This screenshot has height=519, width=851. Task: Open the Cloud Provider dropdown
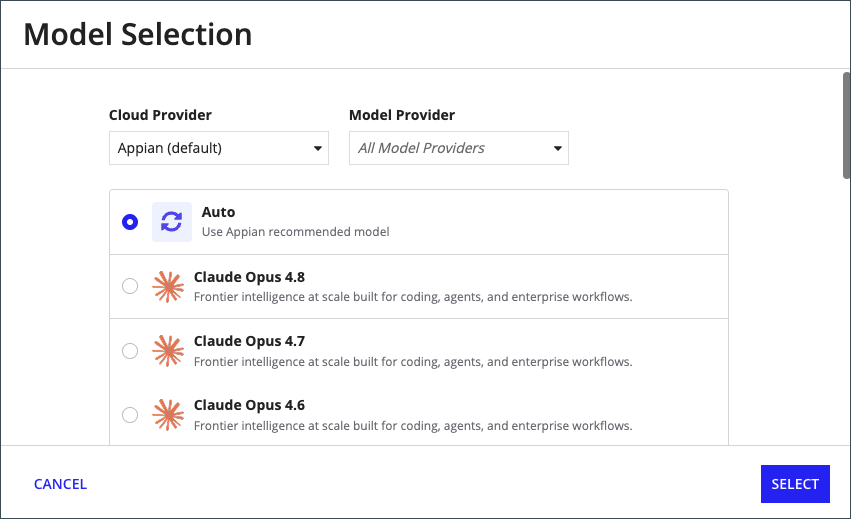coord(219,148)
